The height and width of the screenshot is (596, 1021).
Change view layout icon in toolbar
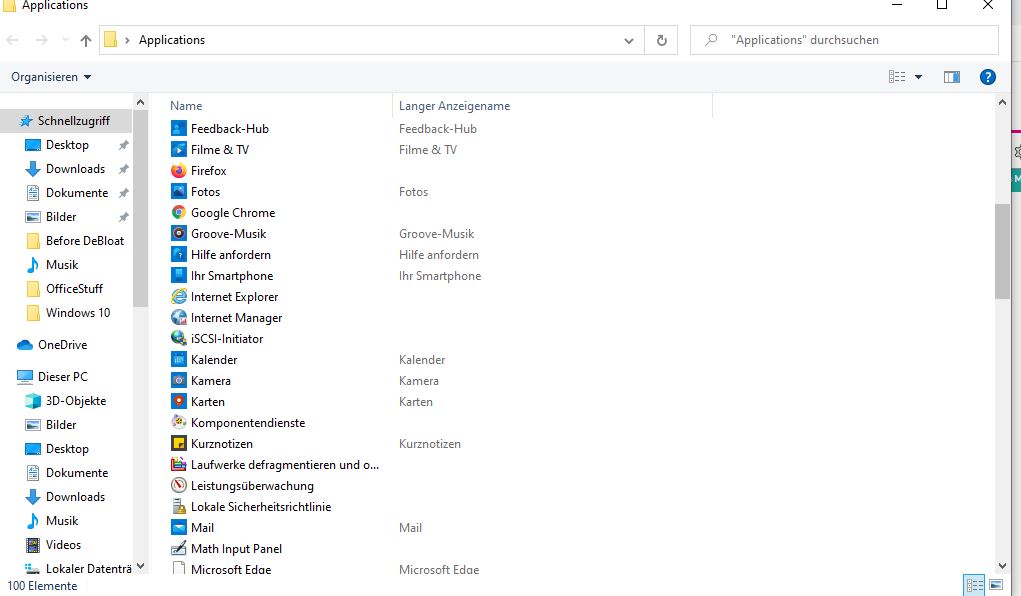(x=897, y=77)
